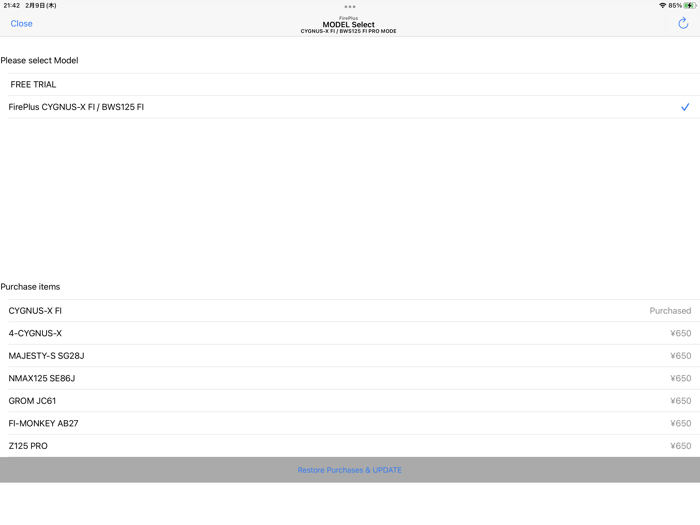Buy the NMAX125 SE86J item
The height and width of the screenshot is (525, 700).
(x=350, y=379)
